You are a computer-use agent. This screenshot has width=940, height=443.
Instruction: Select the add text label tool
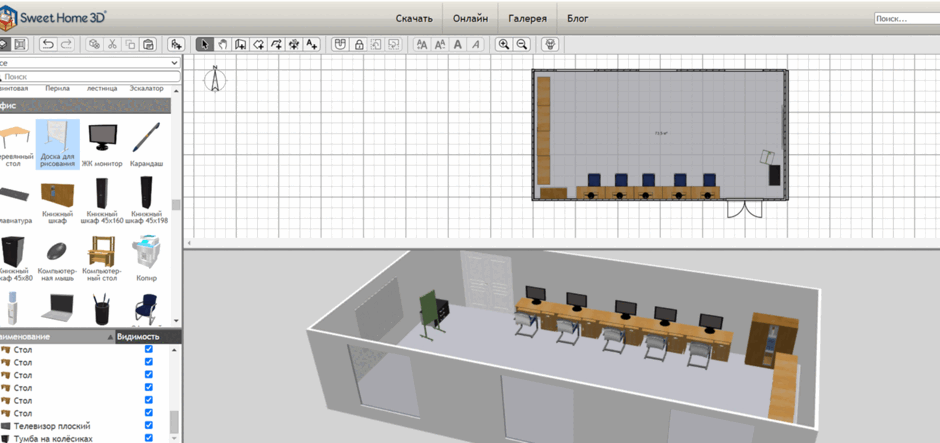(312, 44)
